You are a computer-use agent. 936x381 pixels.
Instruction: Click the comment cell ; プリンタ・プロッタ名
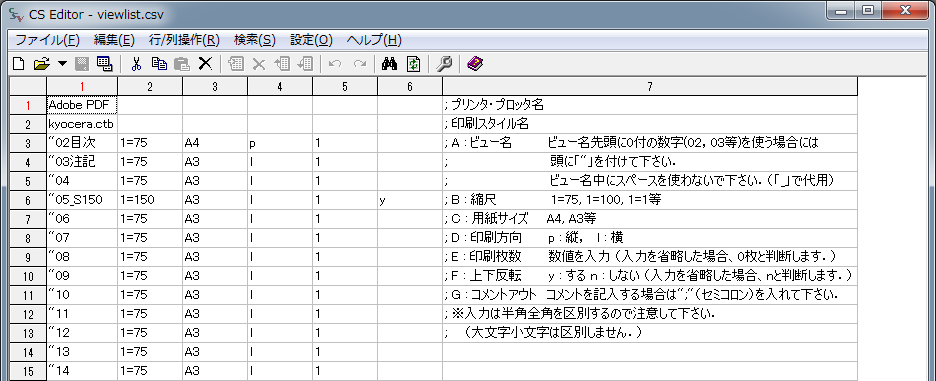(x=650, y=105)
